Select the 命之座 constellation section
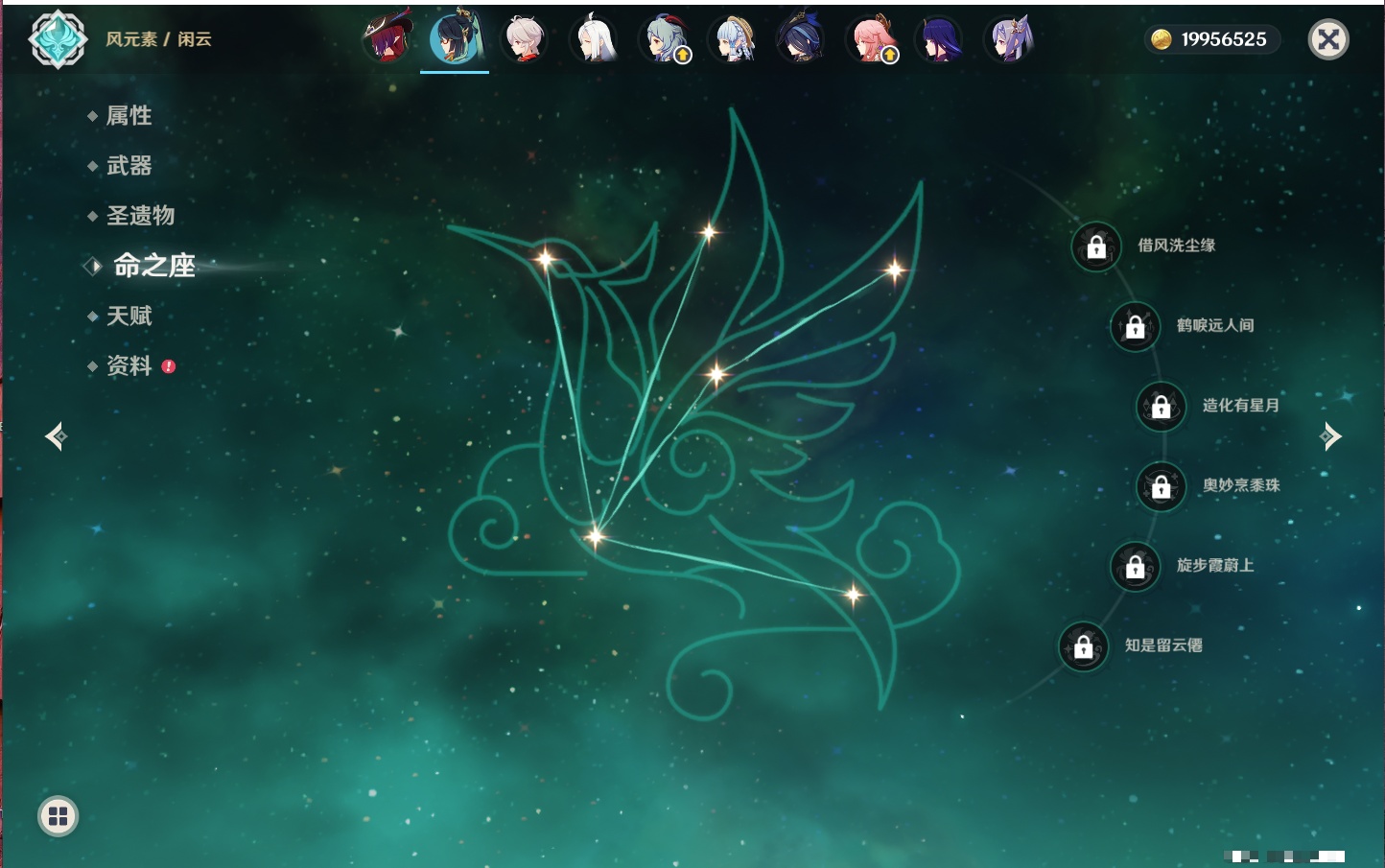The height and width of the screenshot is (868, 1385). coord(153,266)
